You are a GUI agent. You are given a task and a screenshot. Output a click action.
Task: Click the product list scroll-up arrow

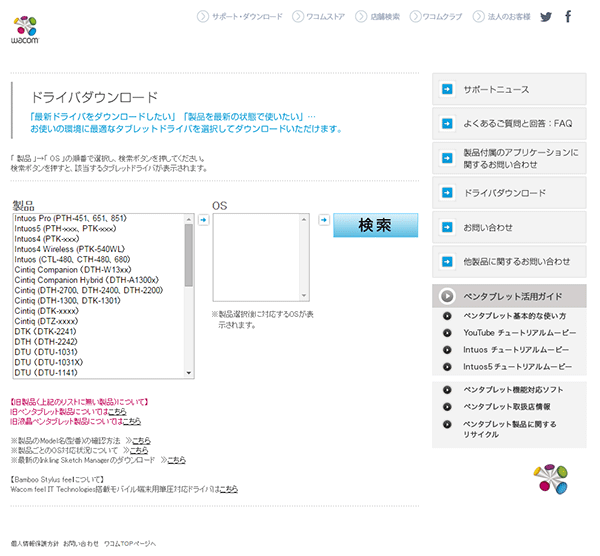pos(189,219)
